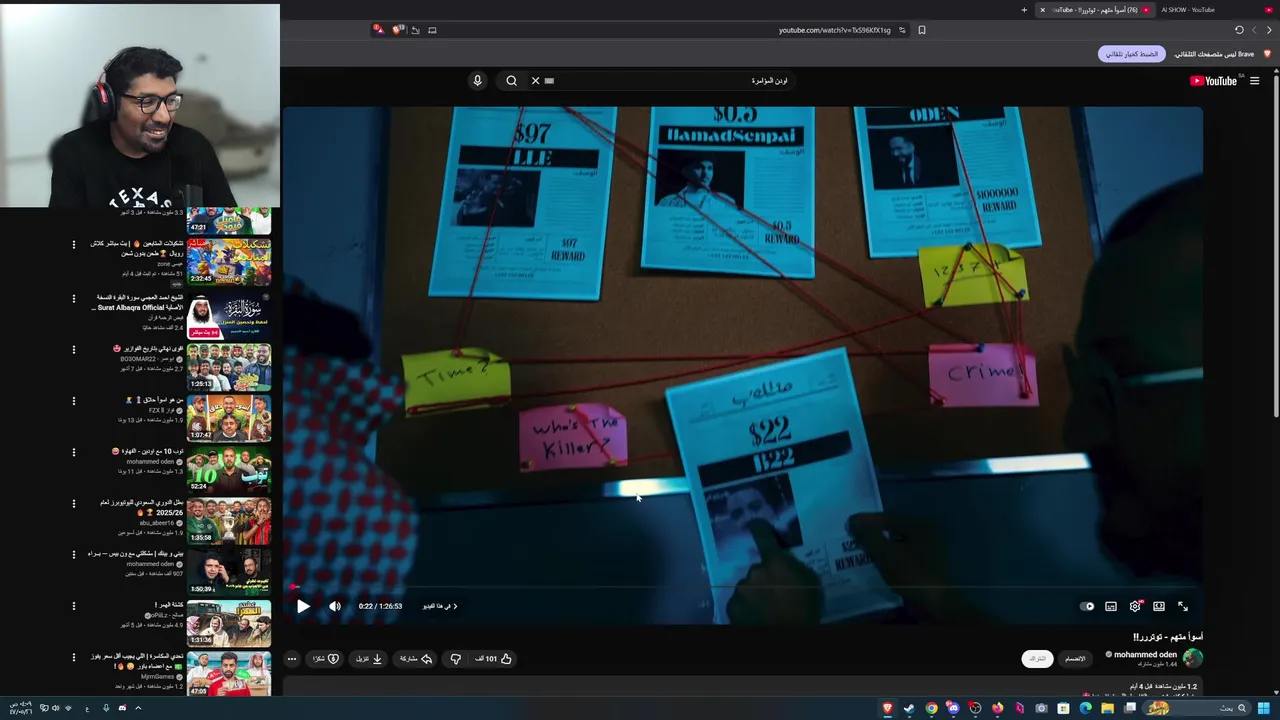Open a new browser tab with plus
This screenshot has width=1280, height=720.
tap(1024, 10)
